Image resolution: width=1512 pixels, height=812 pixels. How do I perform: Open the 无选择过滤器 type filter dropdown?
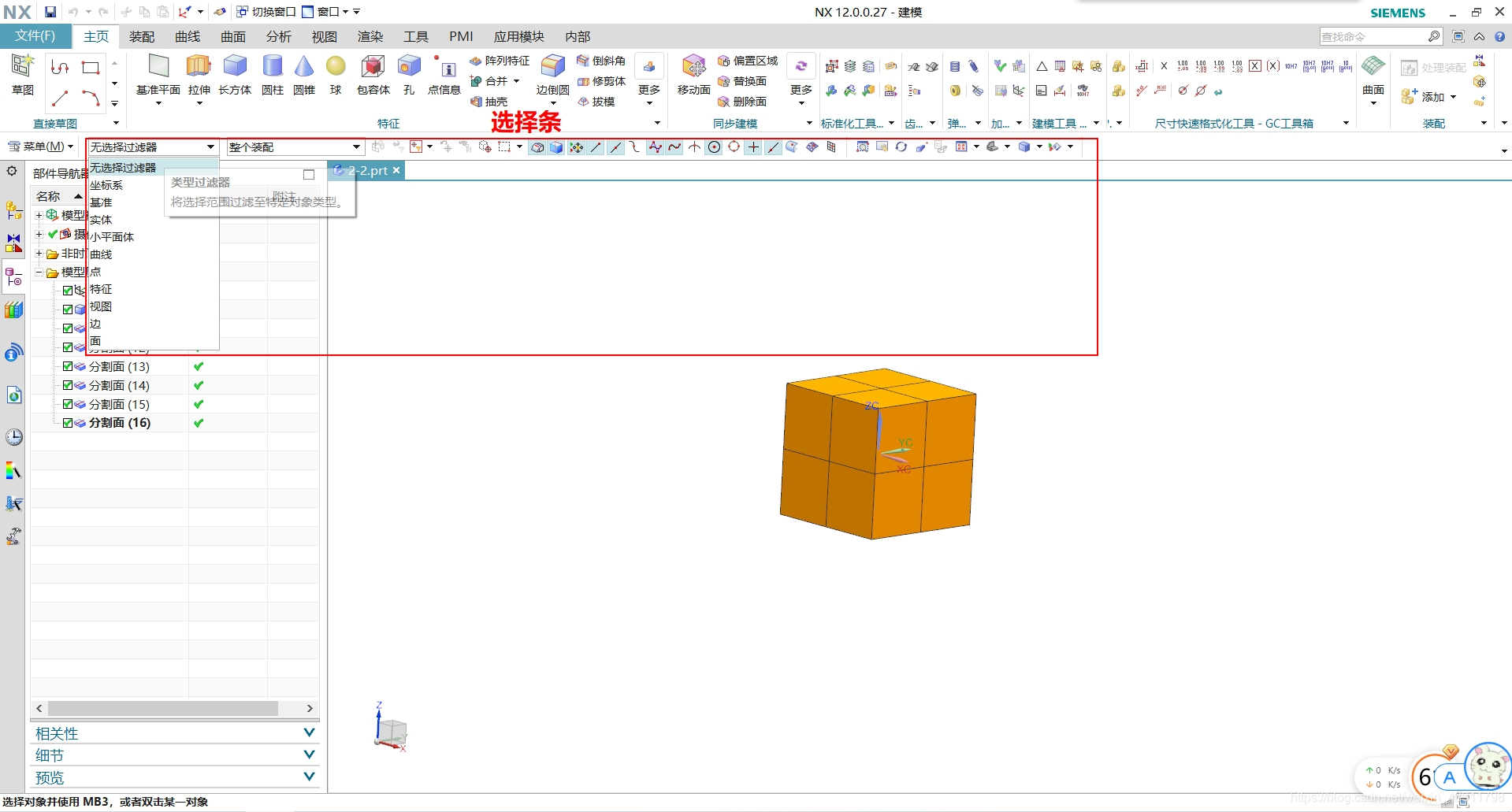click(x=152, y=147)
